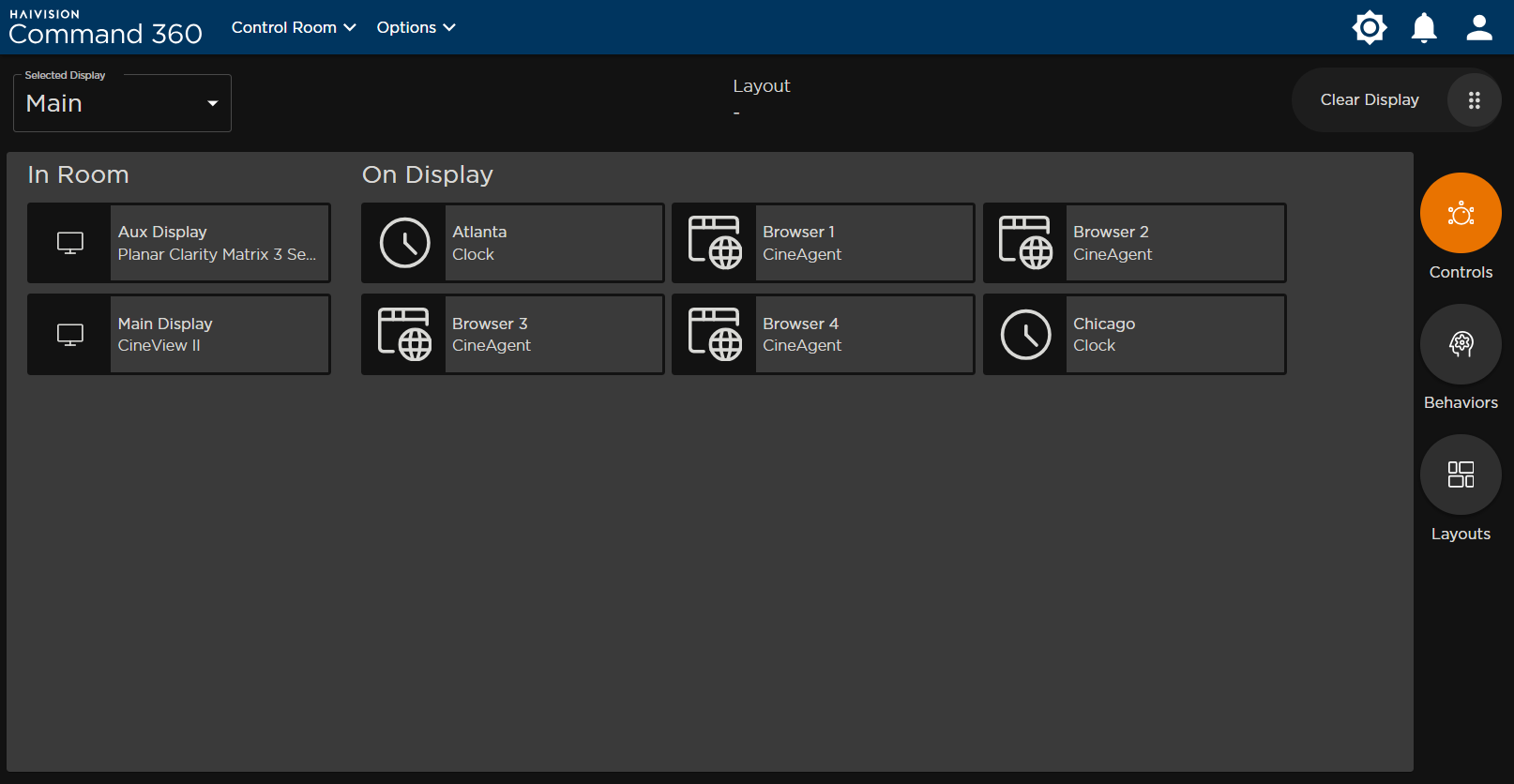The height and width of the screenshot is (784, 1514).
Task: Open the user account profile icon
Action: click(1479, 27)
